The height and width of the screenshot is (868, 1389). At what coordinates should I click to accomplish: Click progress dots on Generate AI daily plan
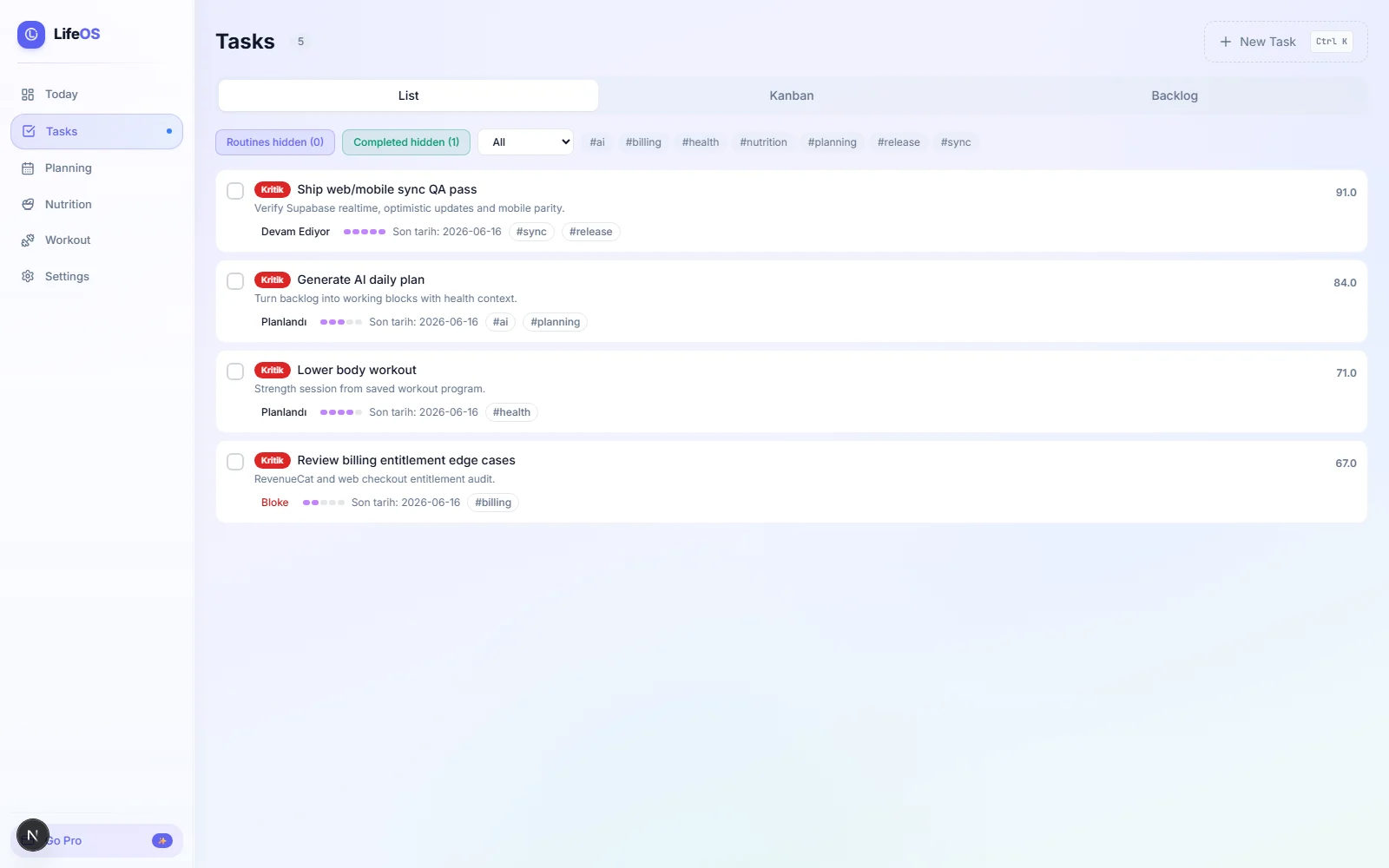coord(341,322)
